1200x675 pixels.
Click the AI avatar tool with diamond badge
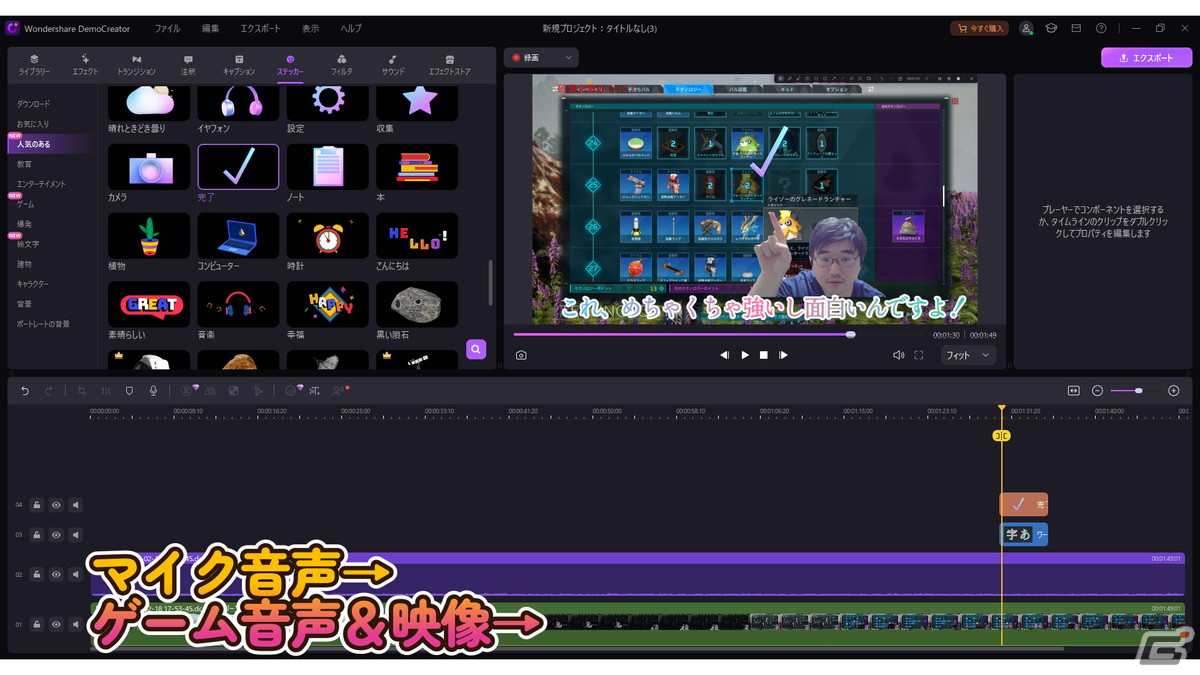[187, 391]
